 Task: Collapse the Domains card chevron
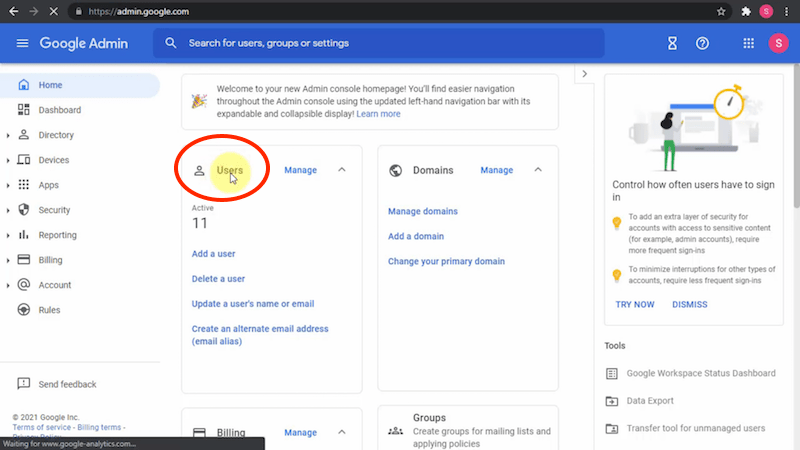538,170
